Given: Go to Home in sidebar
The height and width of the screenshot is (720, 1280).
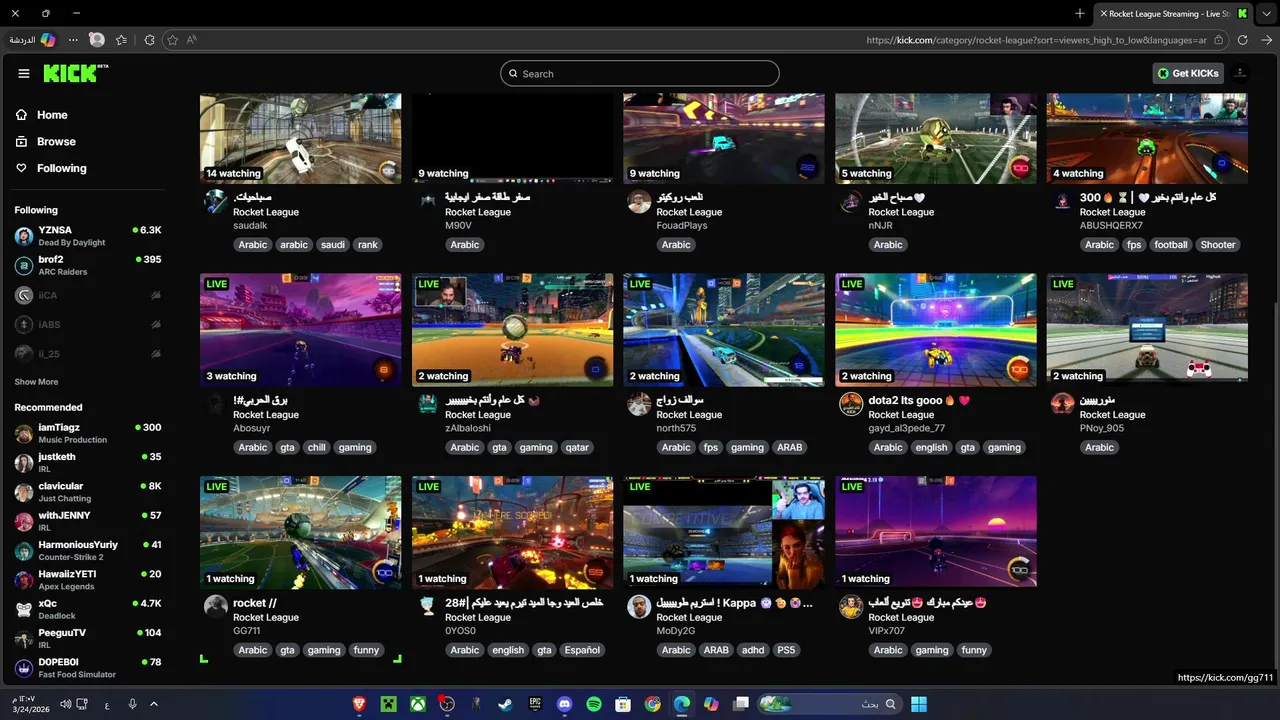Looking at the screenshot, I should tap(52, 115).
